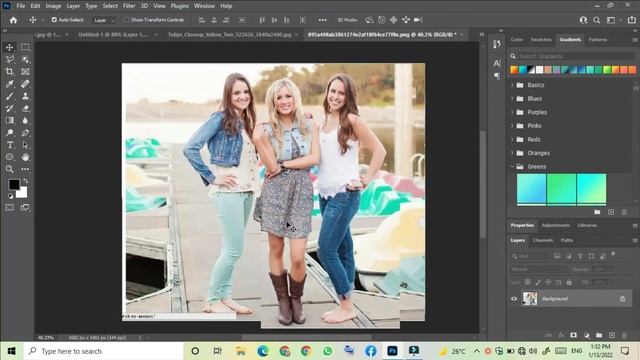The image size is (640, 360).
Task: Select the Frame tool
Action: 25,72
